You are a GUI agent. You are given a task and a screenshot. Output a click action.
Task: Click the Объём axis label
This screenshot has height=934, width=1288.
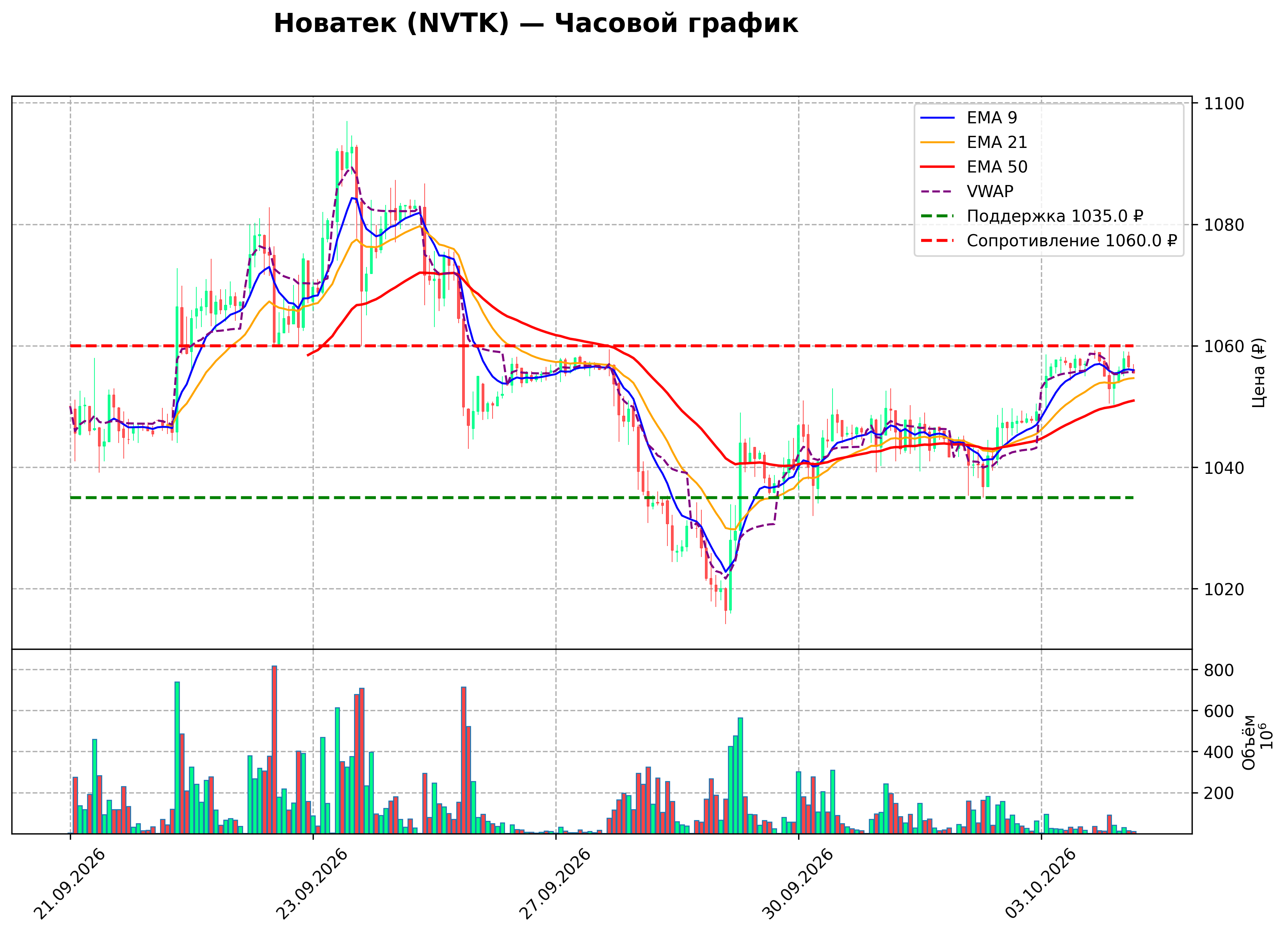point(1249,742)
